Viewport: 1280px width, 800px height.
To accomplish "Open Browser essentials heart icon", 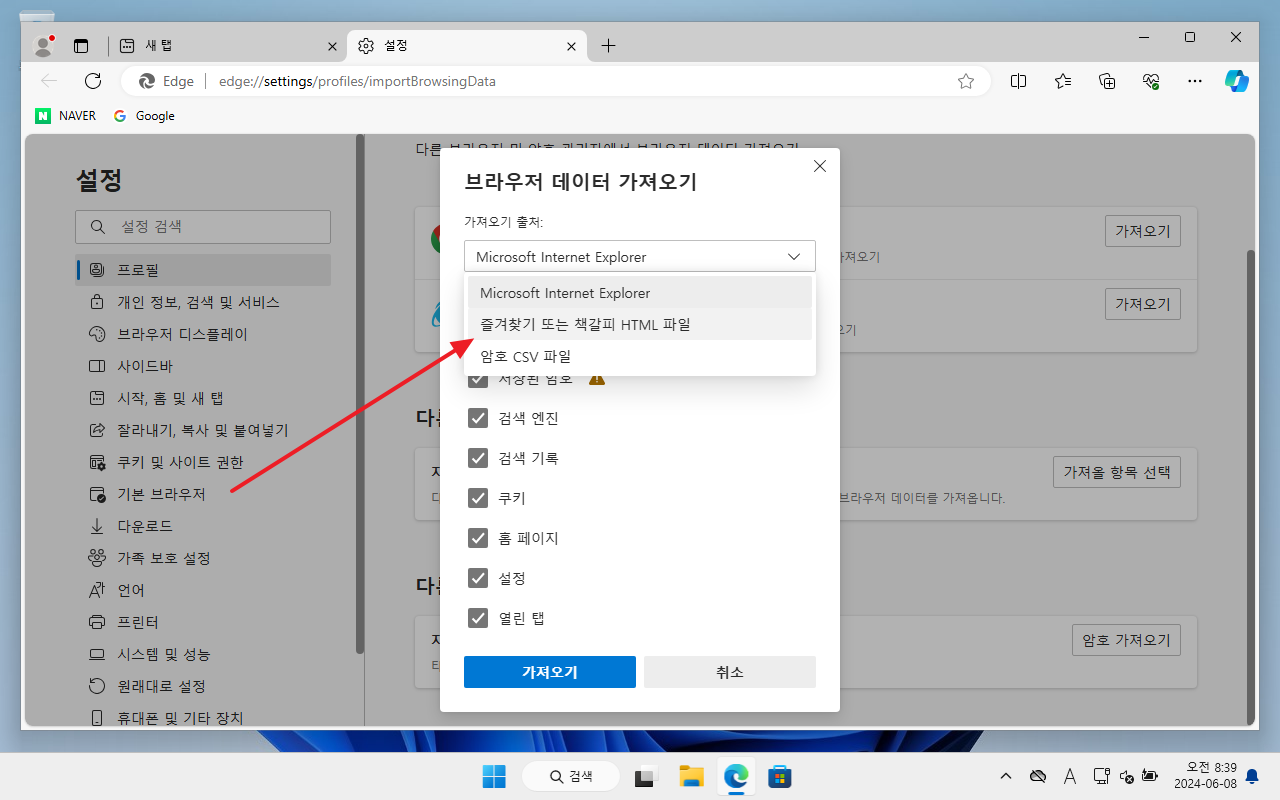I will (x=1151, y=81).
